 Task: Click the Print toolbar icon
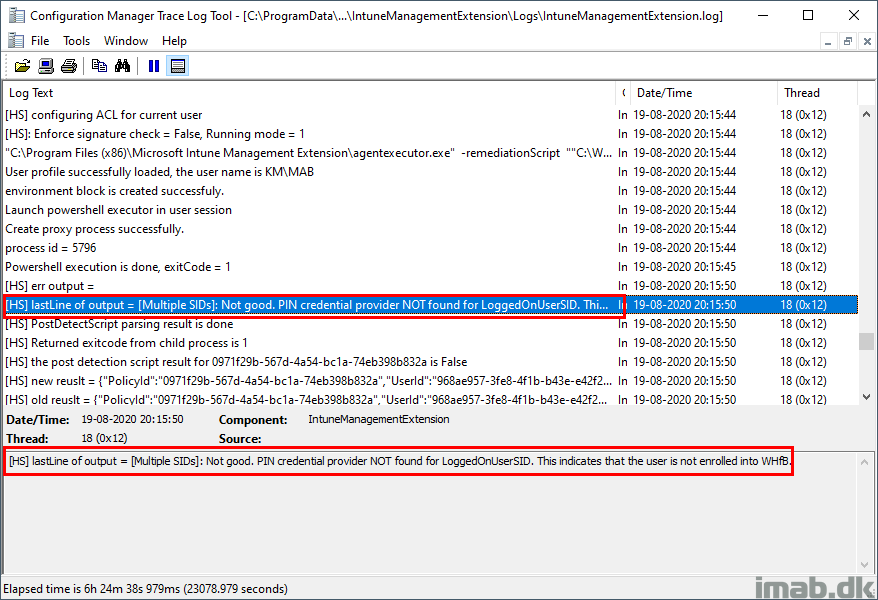[x=69, y=66]
